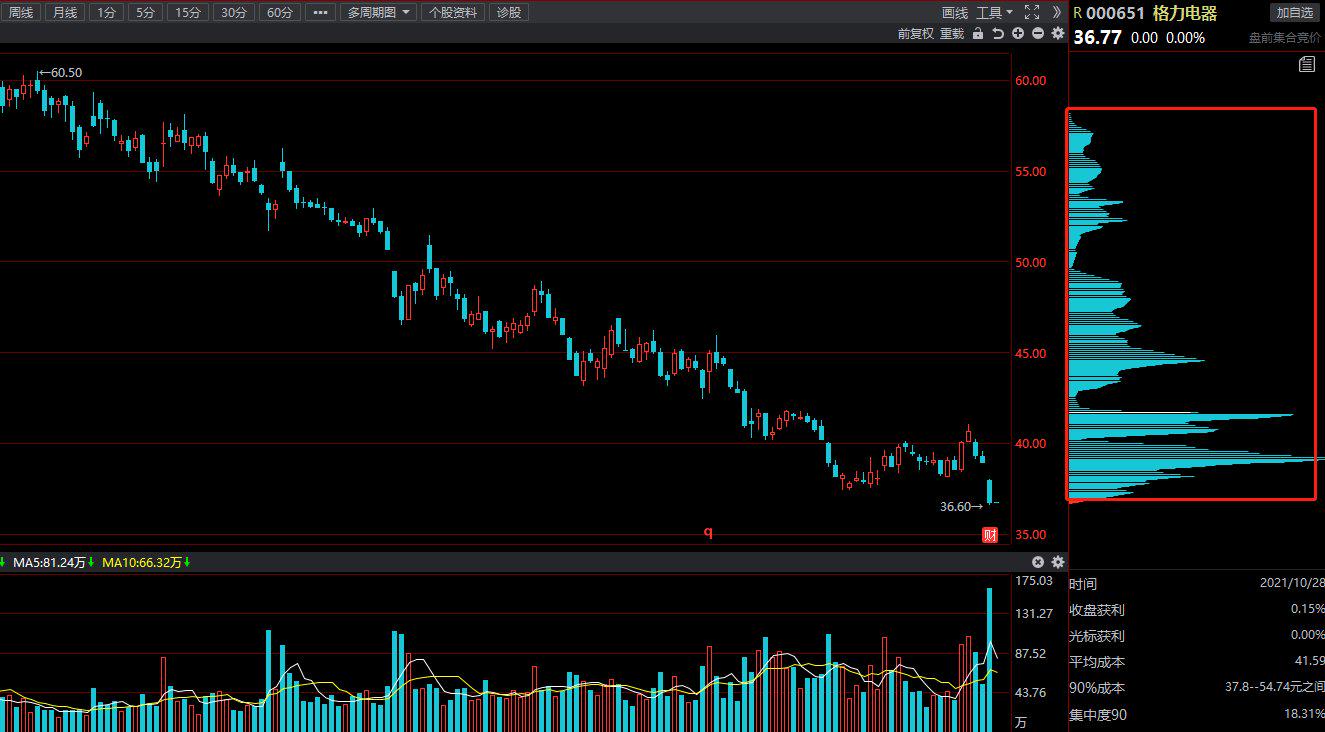1325x732 pixels.
Task: Toggle 前复权 price adjustment
Action: [x=915, y=33]
